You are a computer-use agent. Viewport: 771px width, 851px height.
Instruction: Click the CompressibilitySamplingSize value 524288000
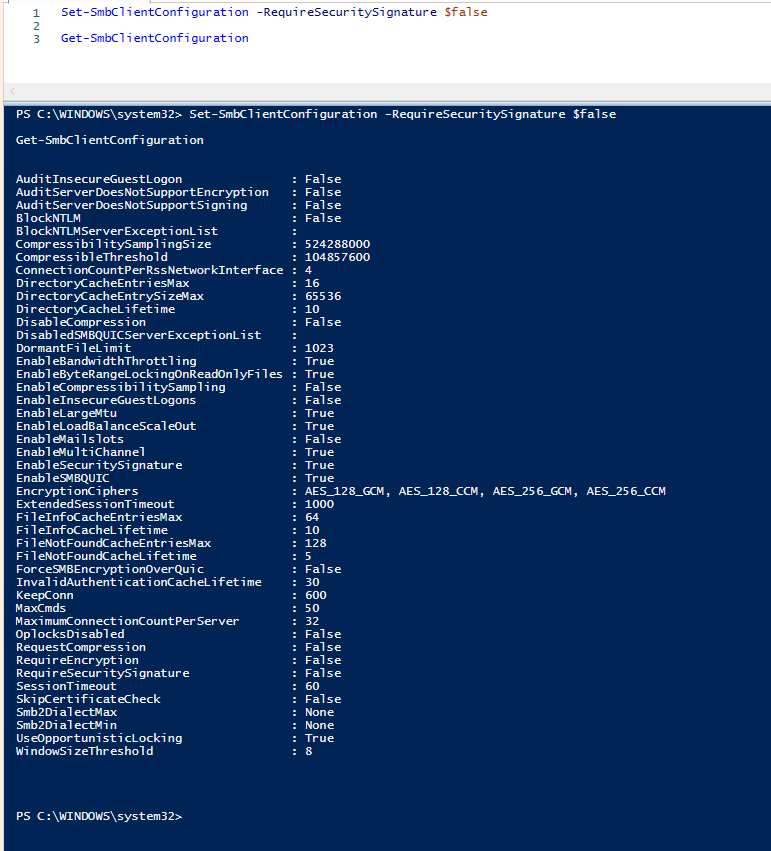(x=338, y=244)
